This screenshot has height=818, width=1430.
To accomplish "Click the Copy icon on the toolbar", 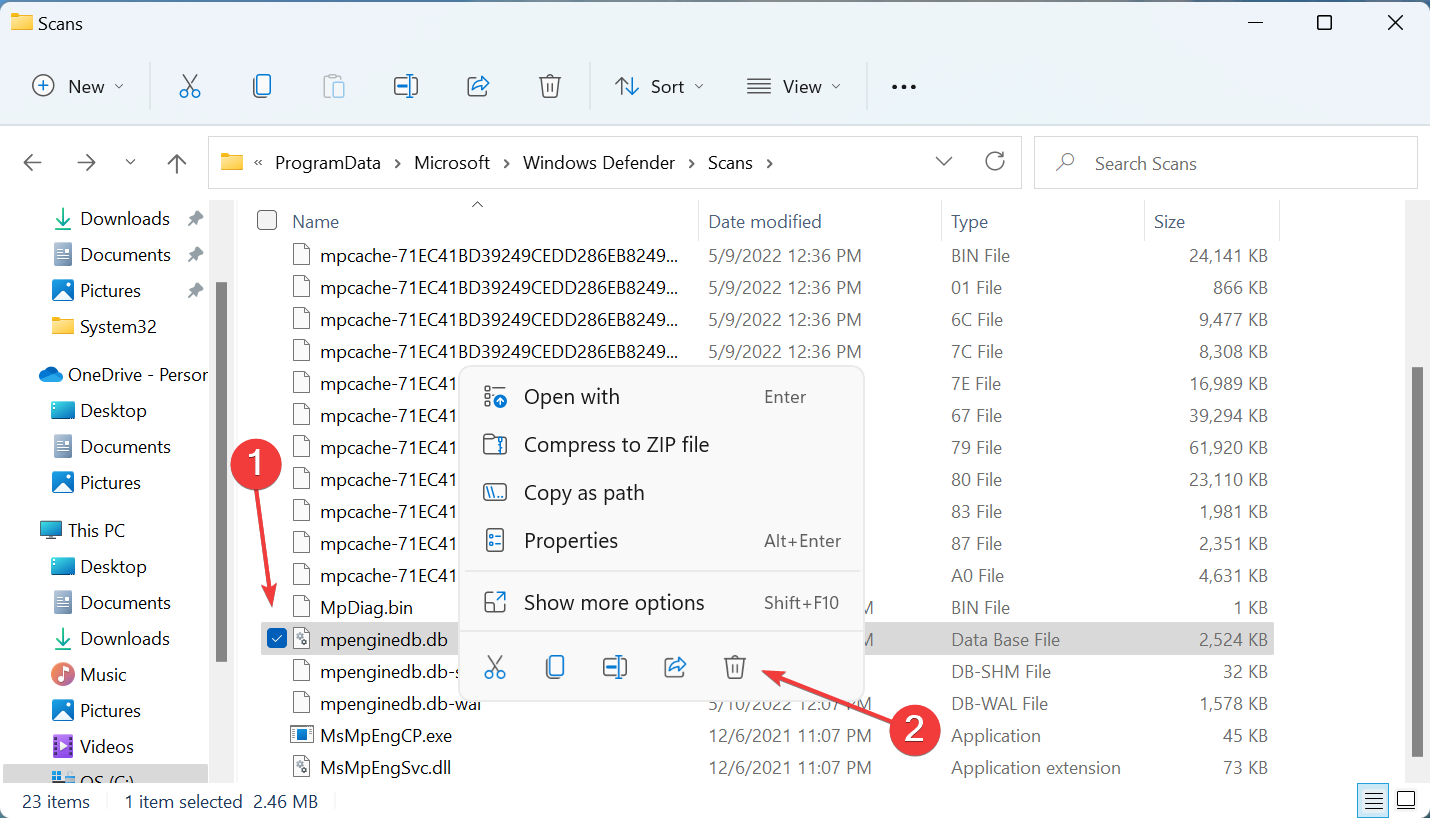I will coord(262,86).
